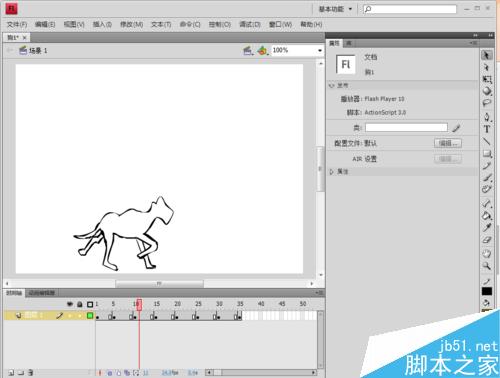Select the Subselection tool
500x378 pixels.
pos(487,67)
